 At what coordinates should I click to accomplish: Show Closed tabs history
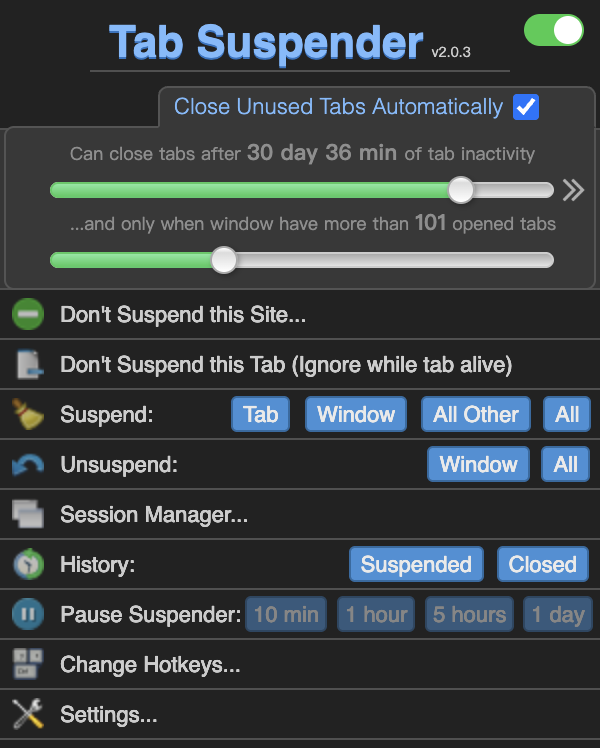(543, 564)
